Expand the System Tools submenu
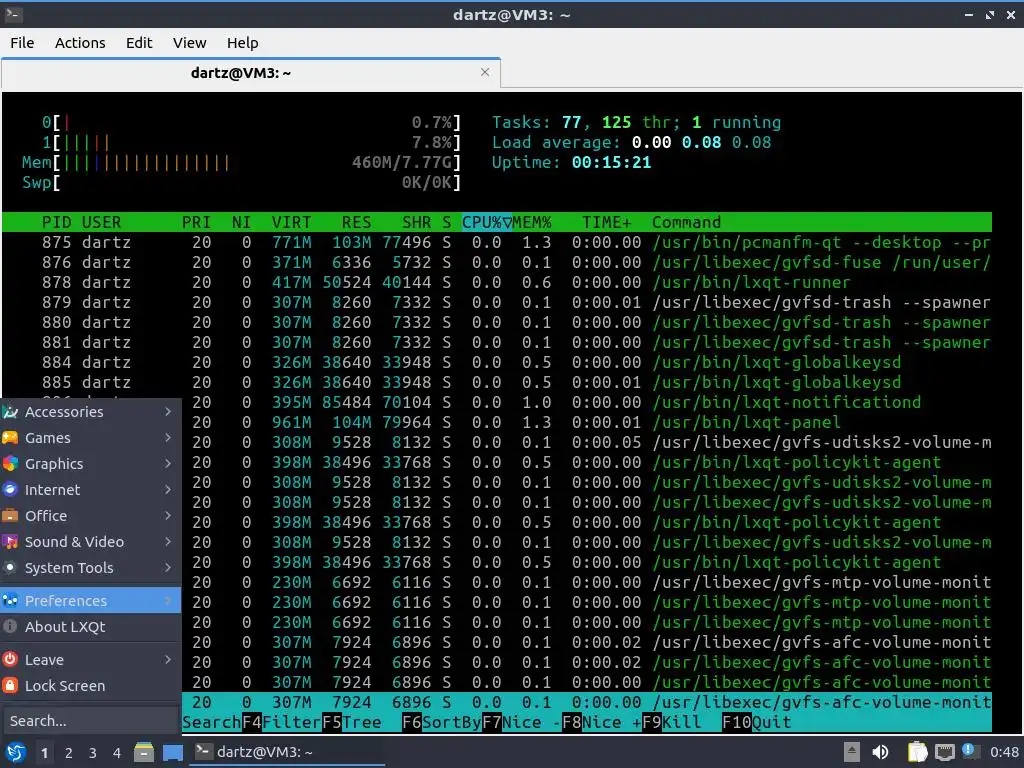Screen dimensions: 1024x768 [91, 568]
